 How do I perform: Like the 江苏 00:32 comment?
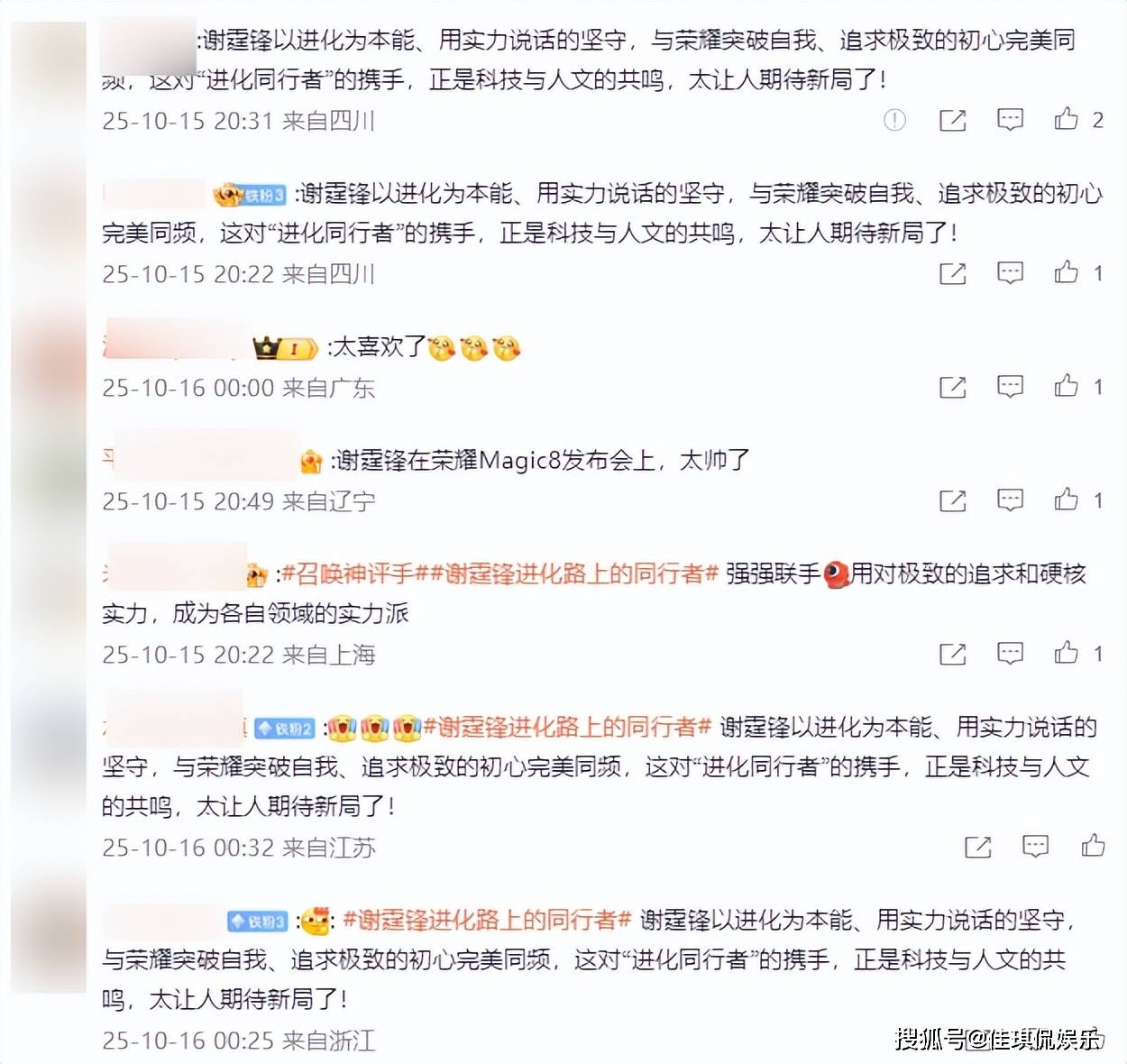click(1093, 846)
